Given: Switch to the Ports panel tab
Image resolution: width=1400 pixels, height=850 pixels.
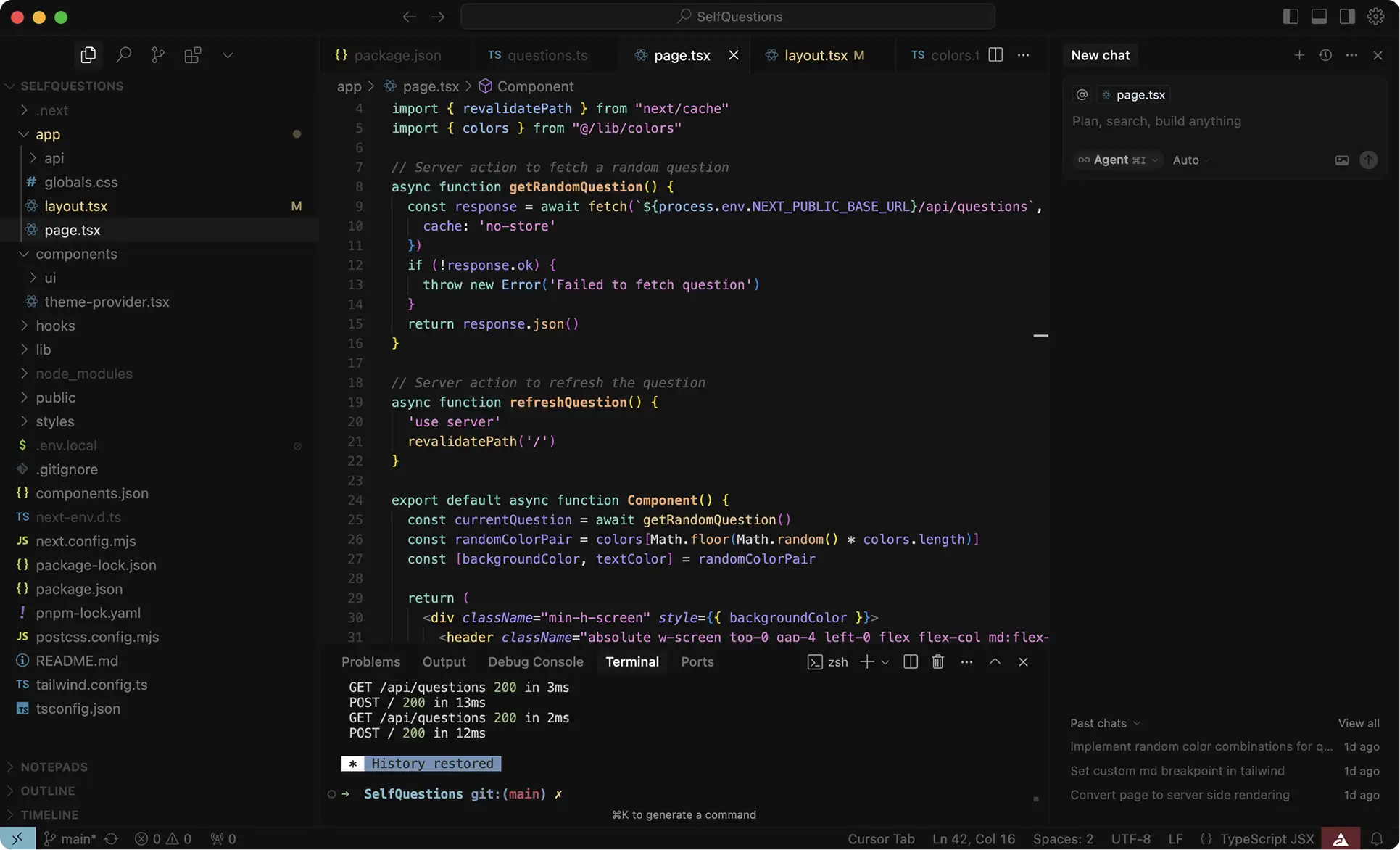Looking at the screenshot, I should pos(697,661).
